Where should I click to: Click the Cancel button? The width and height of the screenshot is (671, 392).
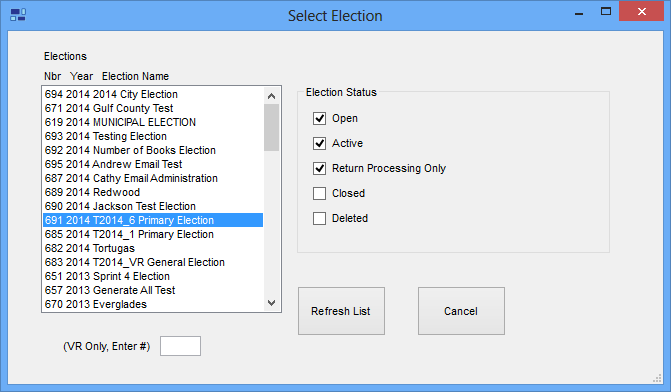(461, 311)
